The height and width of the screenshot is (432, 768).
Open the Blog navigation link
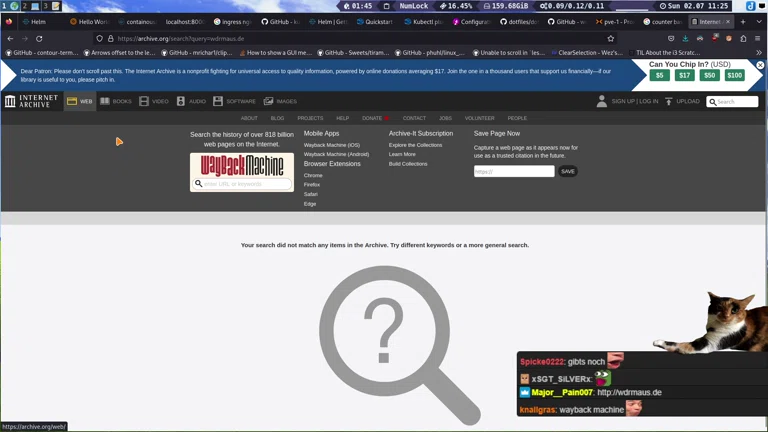click(x=277, y=118)
